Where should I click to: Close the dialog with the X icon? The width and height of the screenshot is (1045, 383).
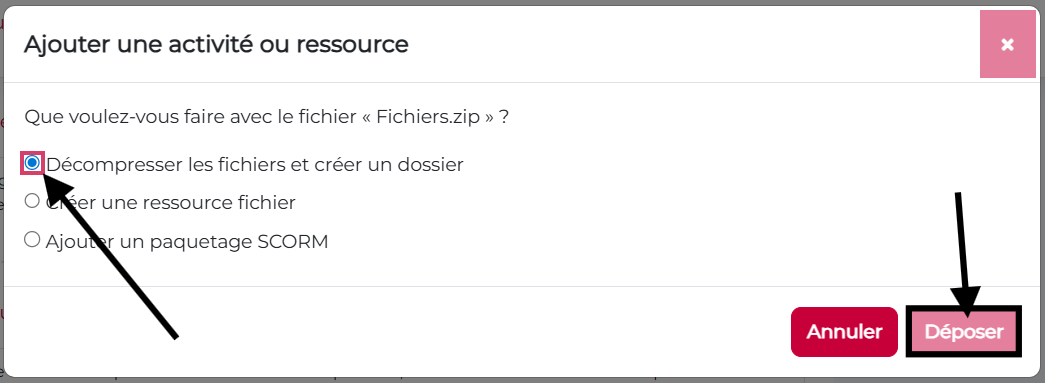[1007, 45]
